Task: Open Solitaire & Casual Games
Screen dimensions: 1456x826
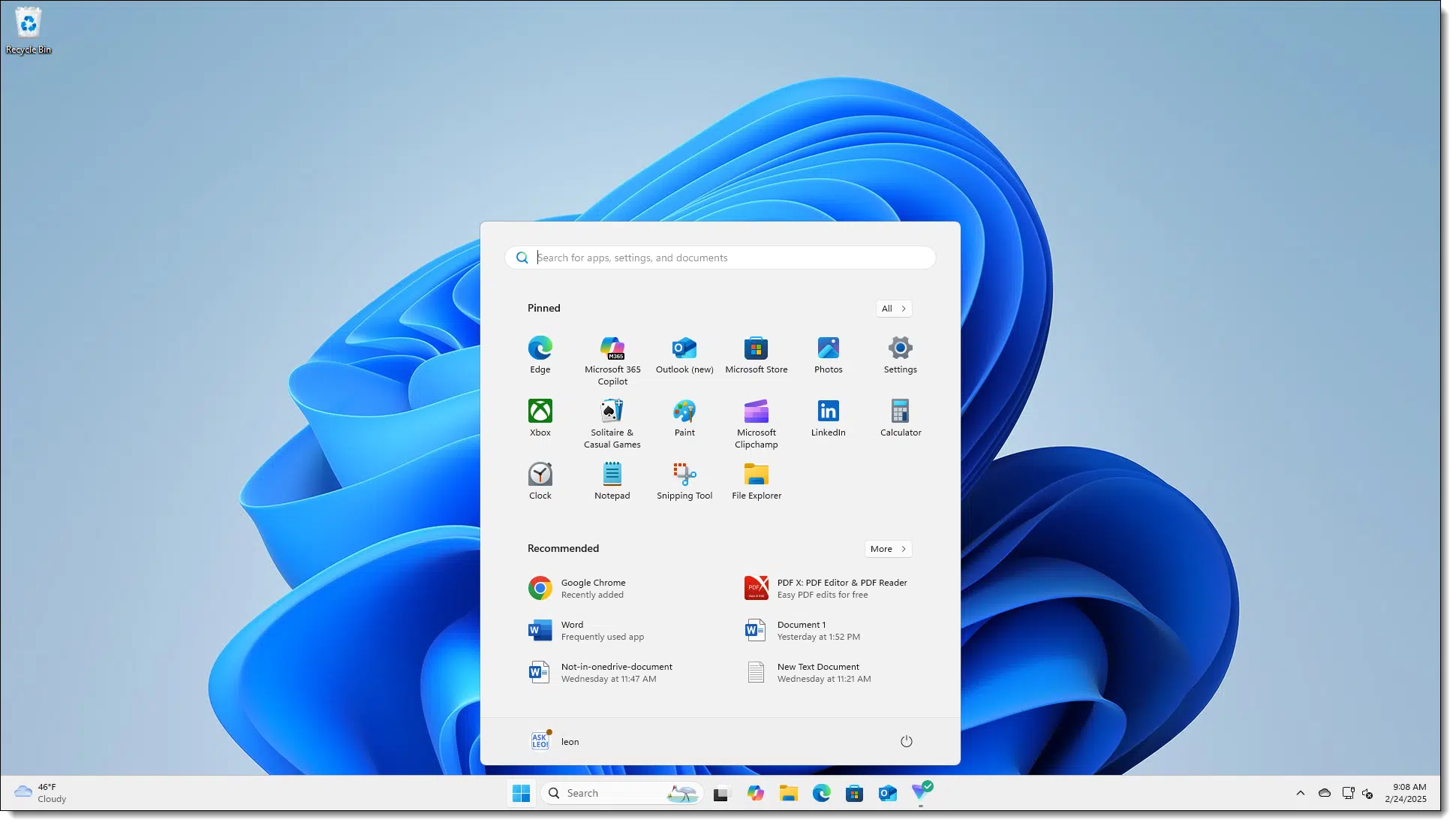Action: 612,424
